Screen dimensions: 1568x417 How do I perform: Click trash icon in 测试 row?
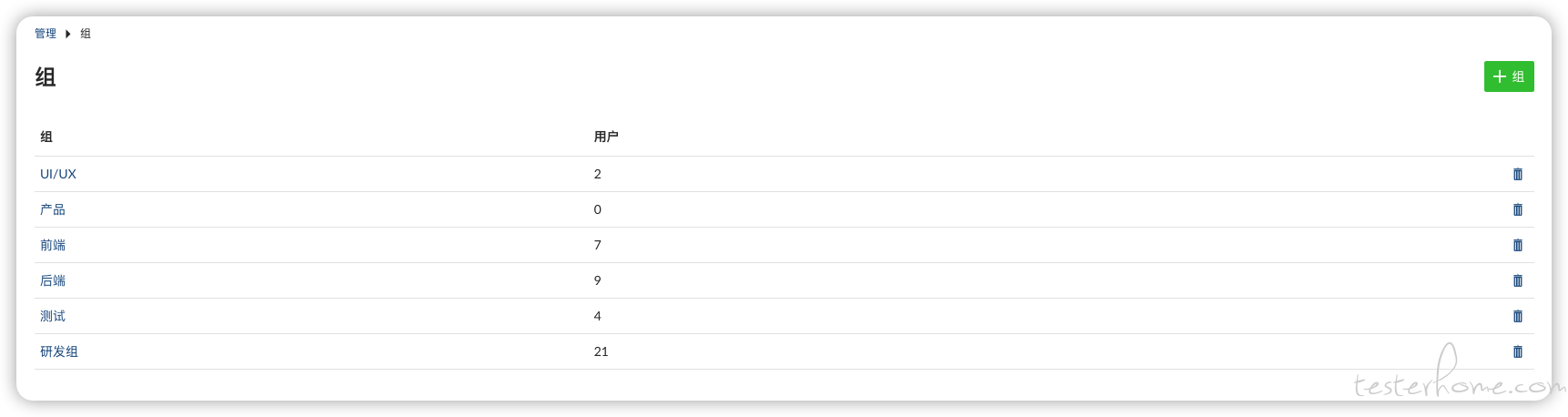coord(1517,316)
